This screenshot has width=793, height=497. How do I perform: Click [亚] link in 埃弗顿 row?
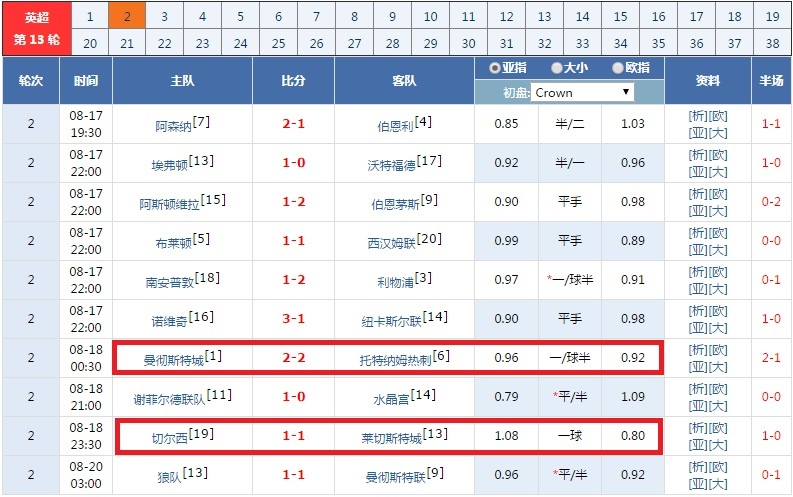698,172
